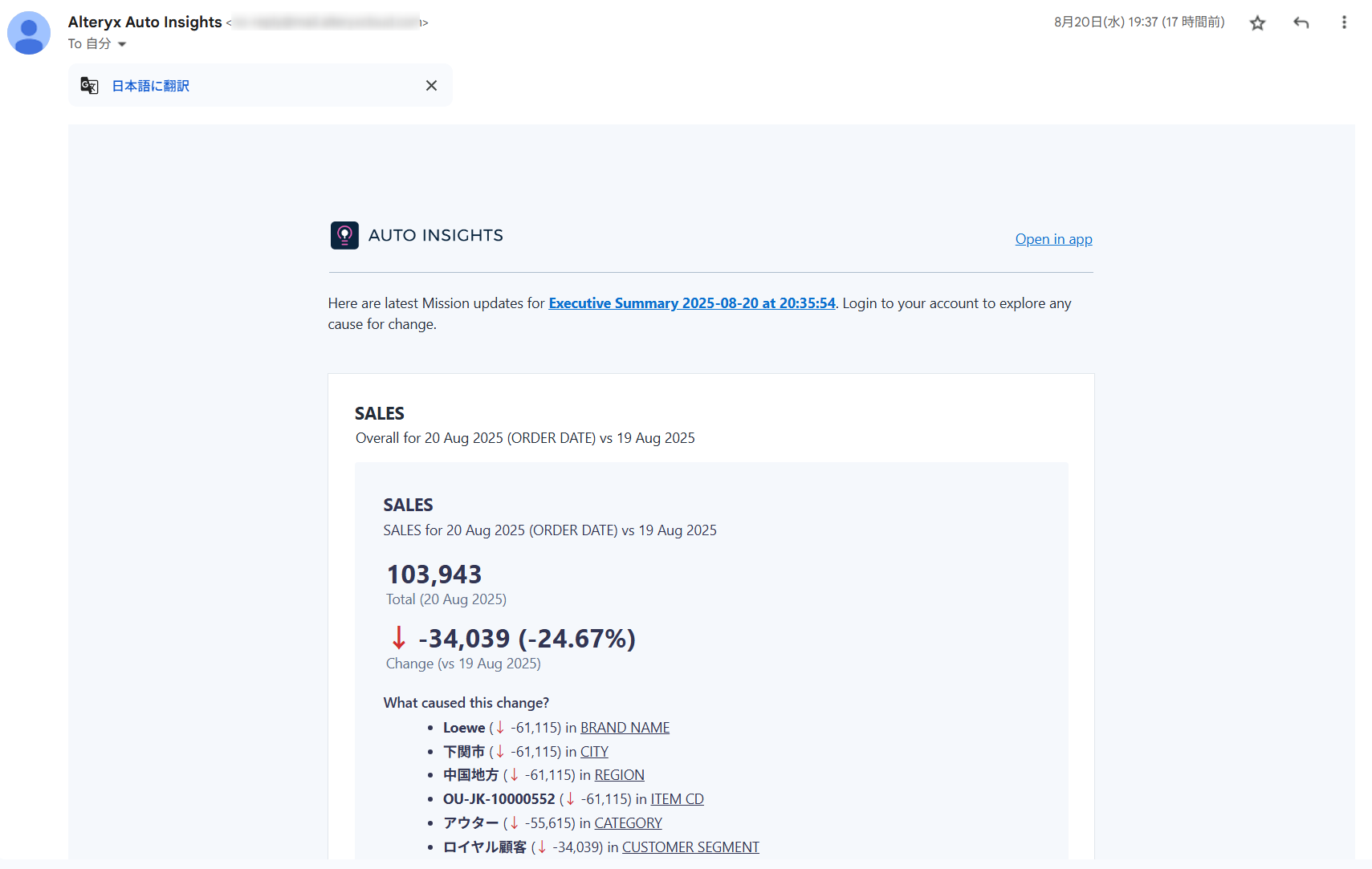Click the translate icon in banner
The height and width of the screenshot is (869, 1372).
tap(89, 86)
